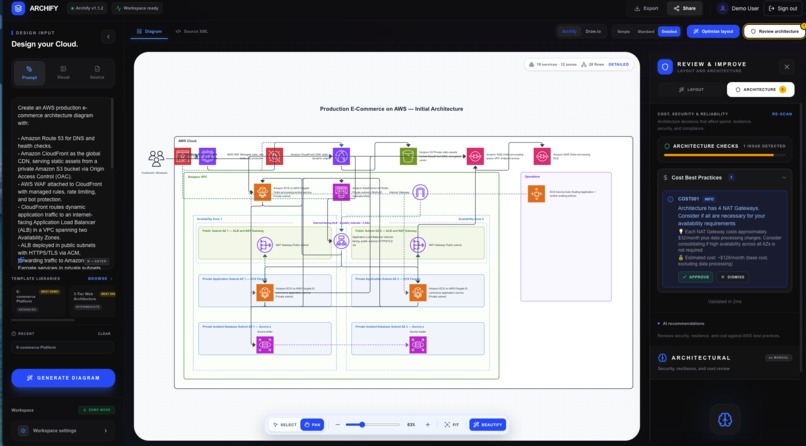
Task: Select the AWS WAF red icon
Action: pos(274,156)
